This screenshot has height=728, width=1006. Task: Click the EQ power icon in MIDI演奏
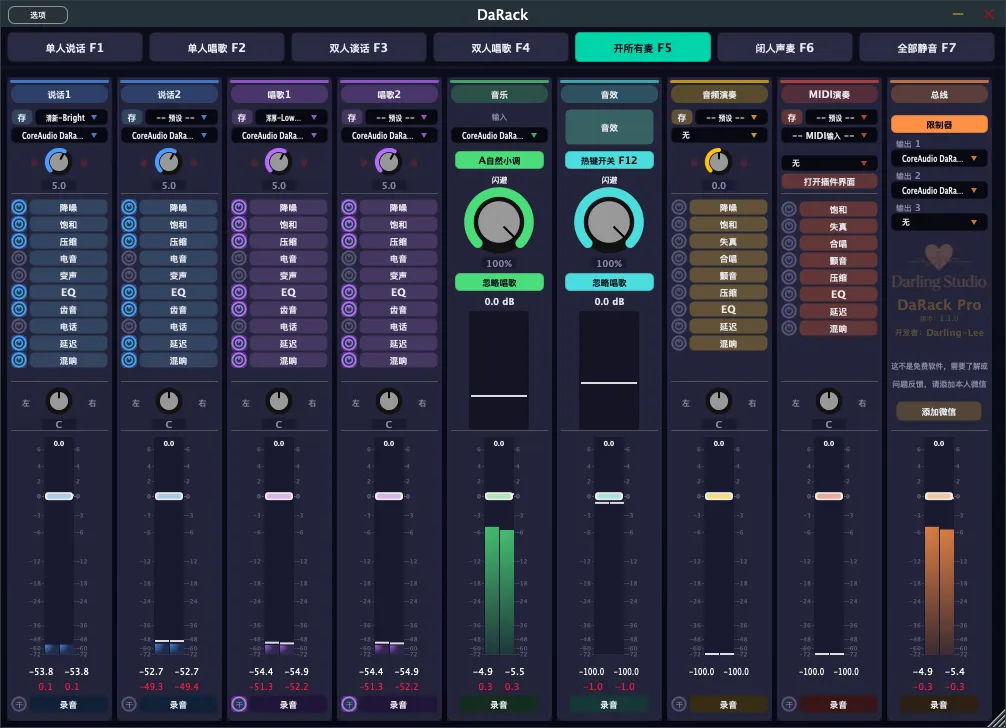click(789, 294)
